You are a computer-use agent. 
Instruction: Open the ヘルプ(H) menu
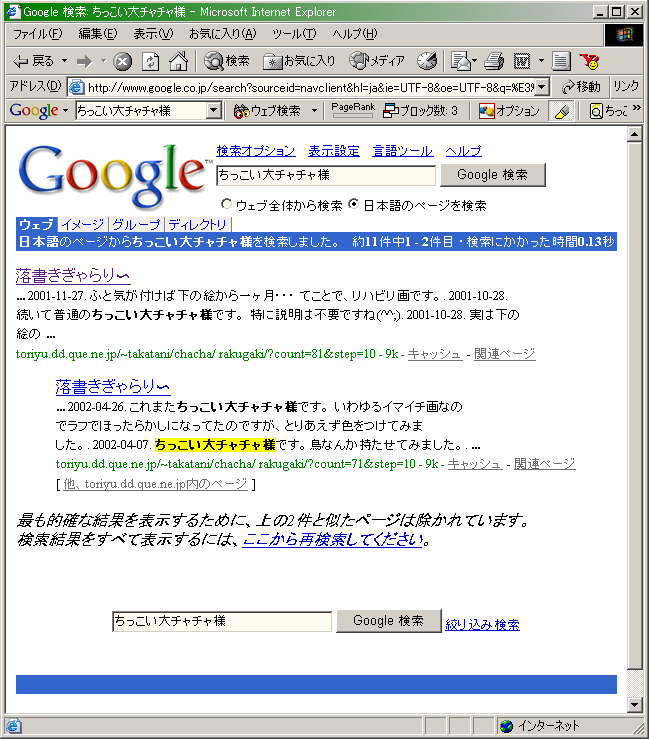[x=354, y=34]
